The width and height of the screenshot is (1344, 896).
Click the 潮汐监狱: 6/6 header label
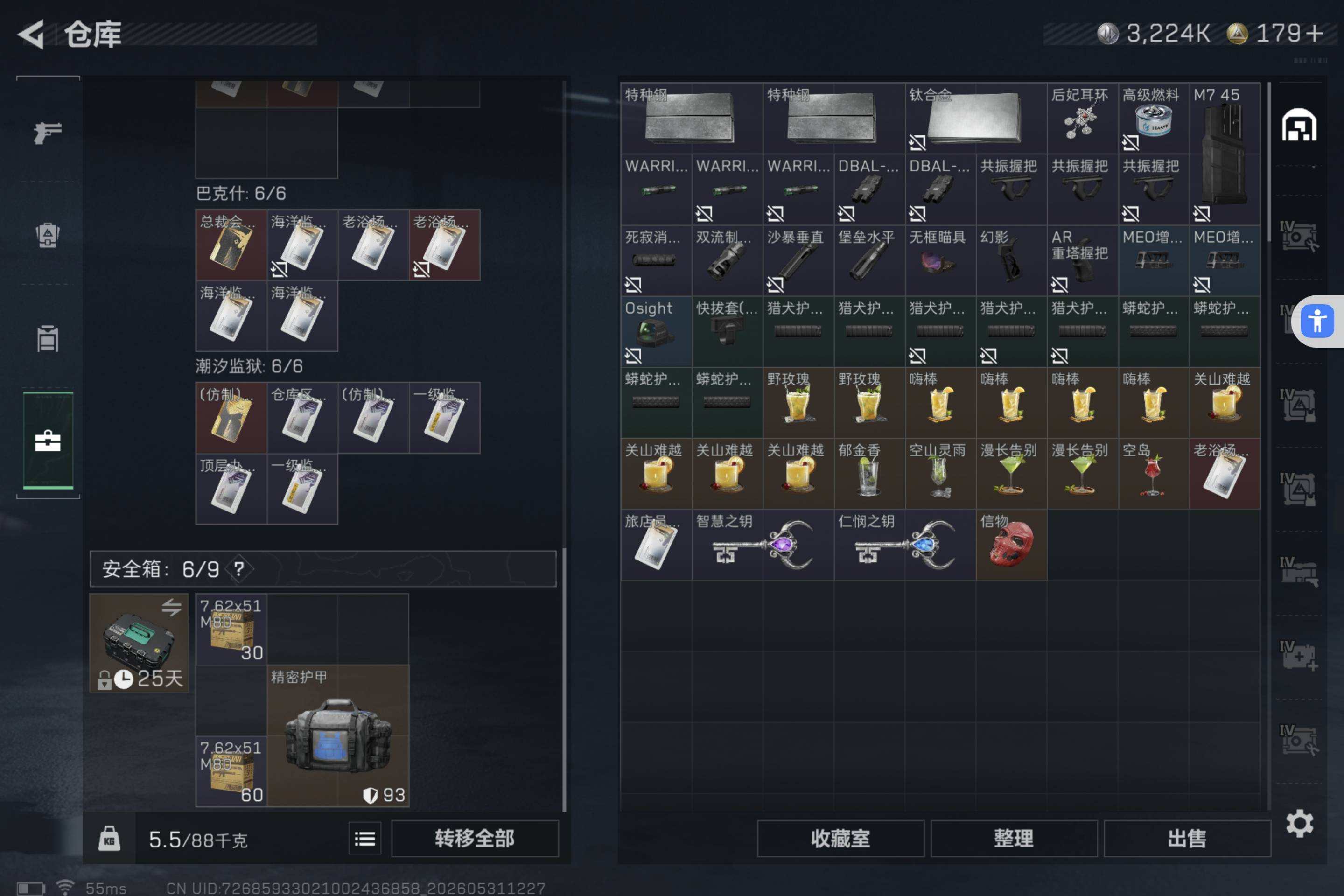(x=249, y=366)
